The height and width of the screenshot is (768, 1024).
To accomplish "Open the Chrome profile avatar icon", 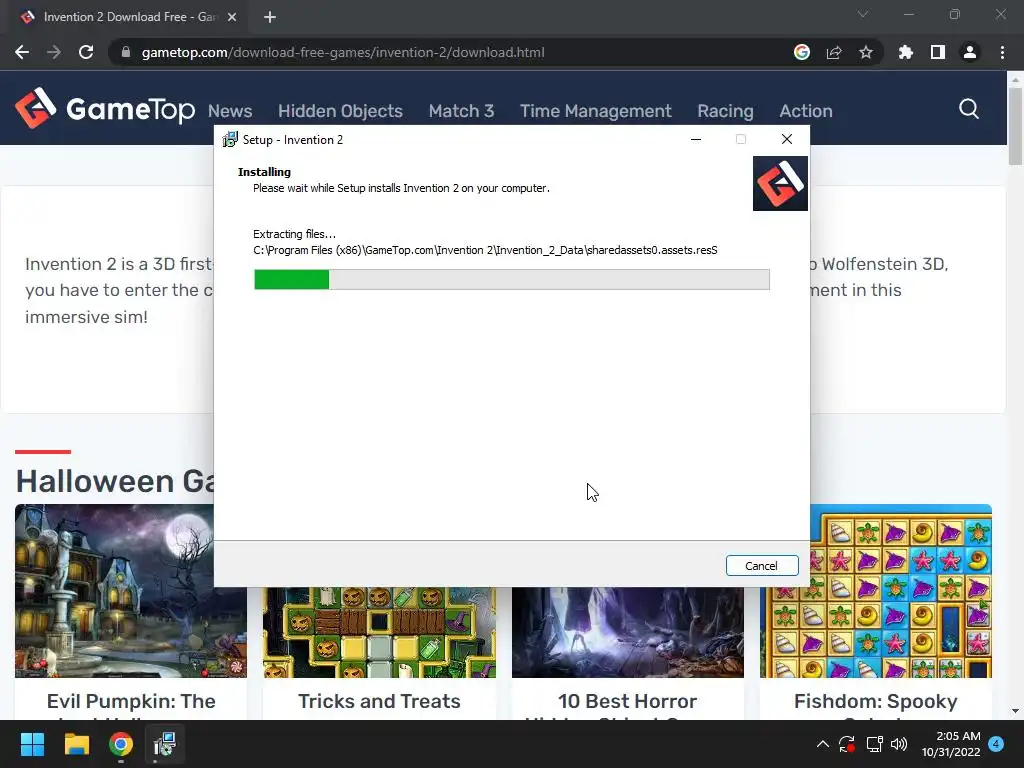I will pyautogui.click(x=970, y=52).
